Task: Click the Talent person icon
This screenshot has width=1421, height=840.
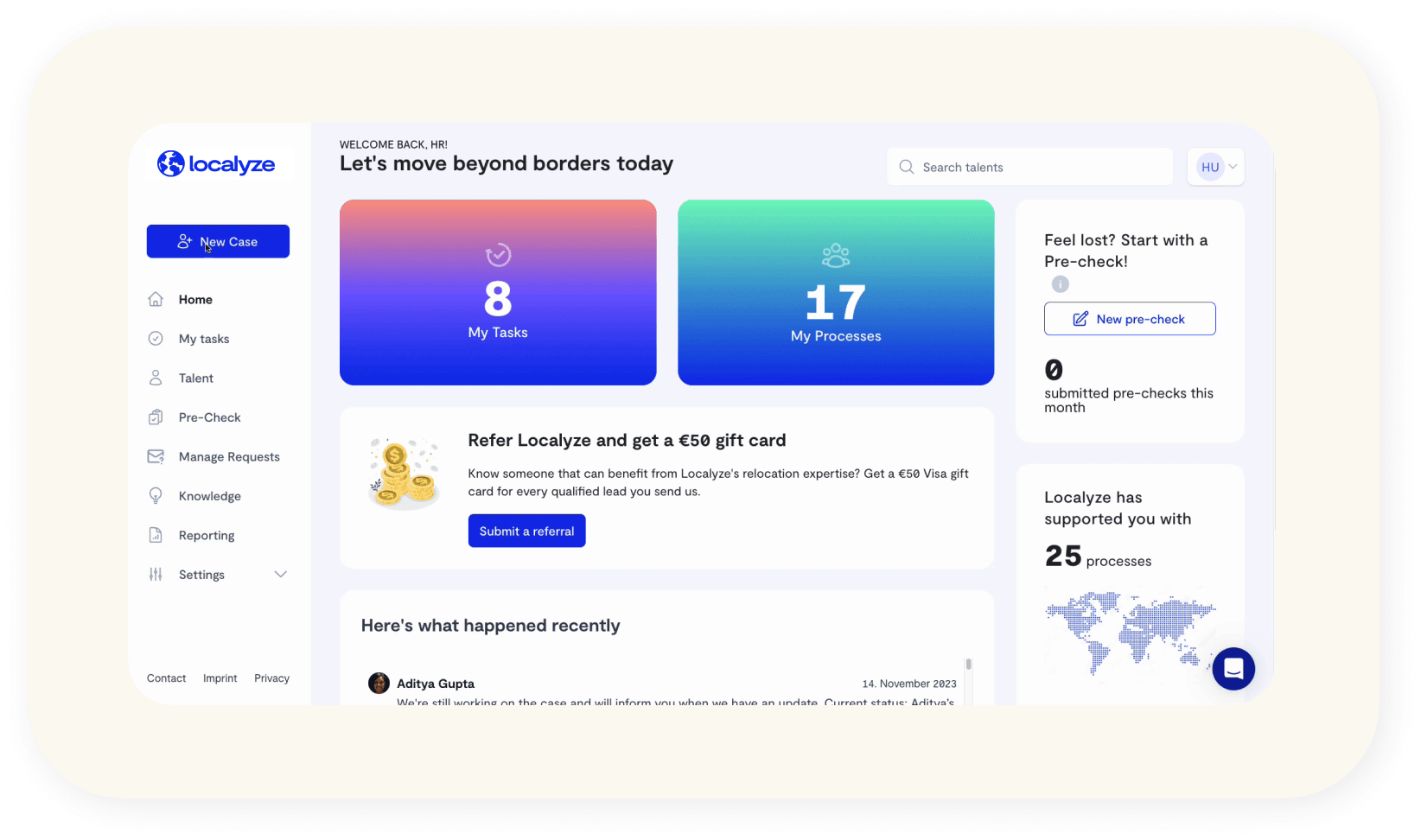Action: pyautogui.click(x=156, y=378)
